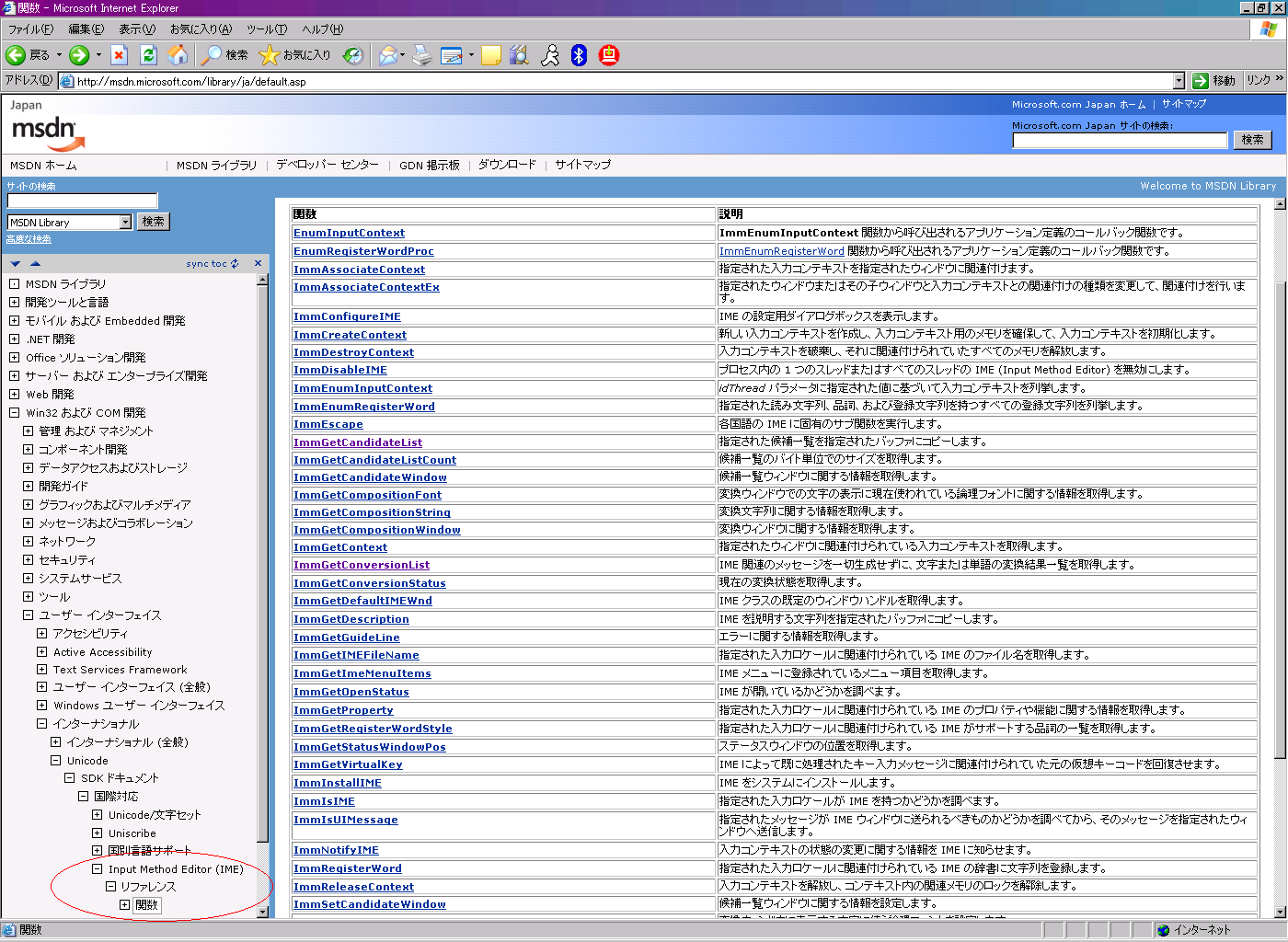The height and width of the screenshot is (942, 1288).
Task: Click the Stop loading toolbar icon
Action: 119,55
